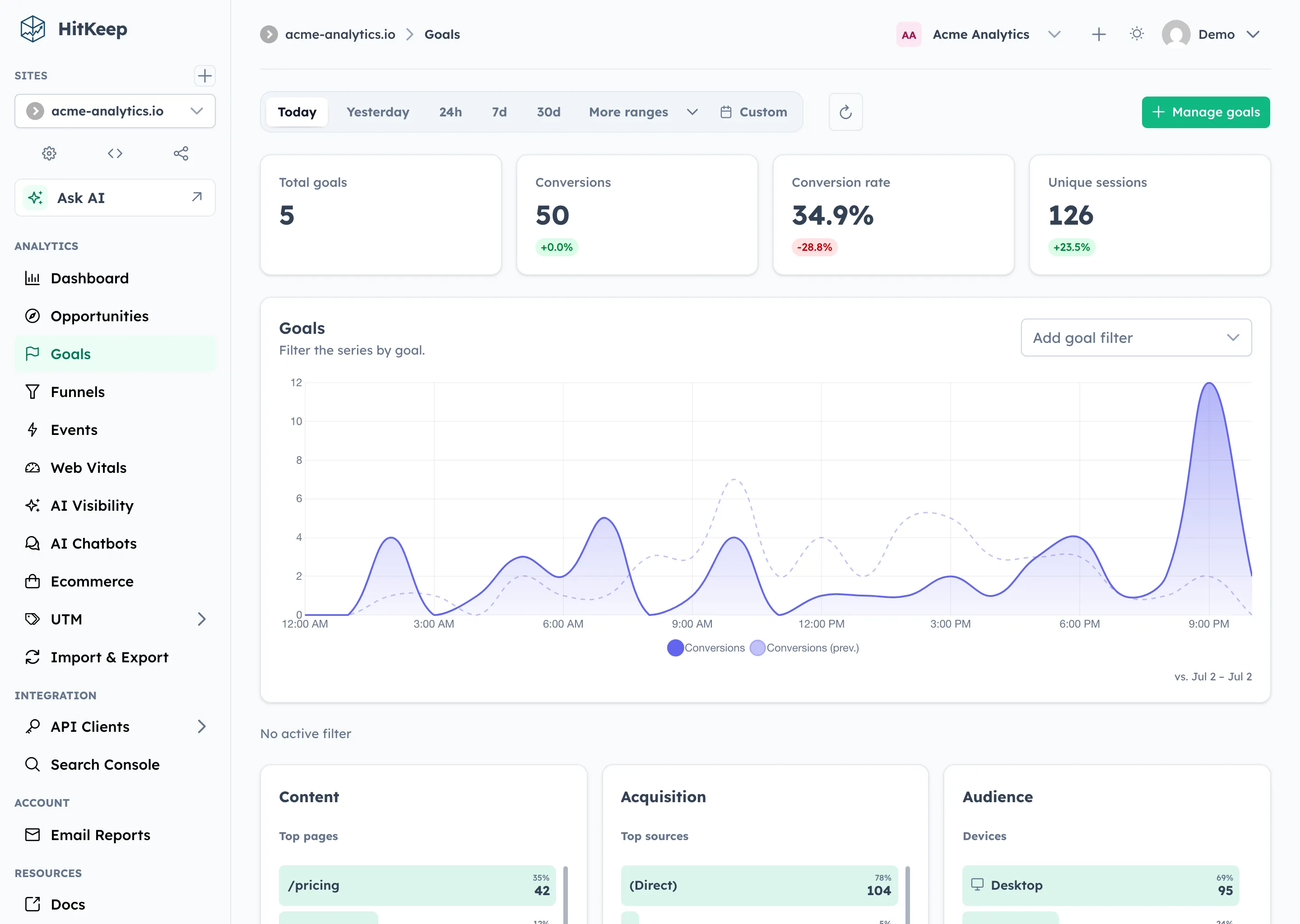Viewport: 1300px width, 924px height.
Task: Open the Custom date range
Action: [753, 112]
